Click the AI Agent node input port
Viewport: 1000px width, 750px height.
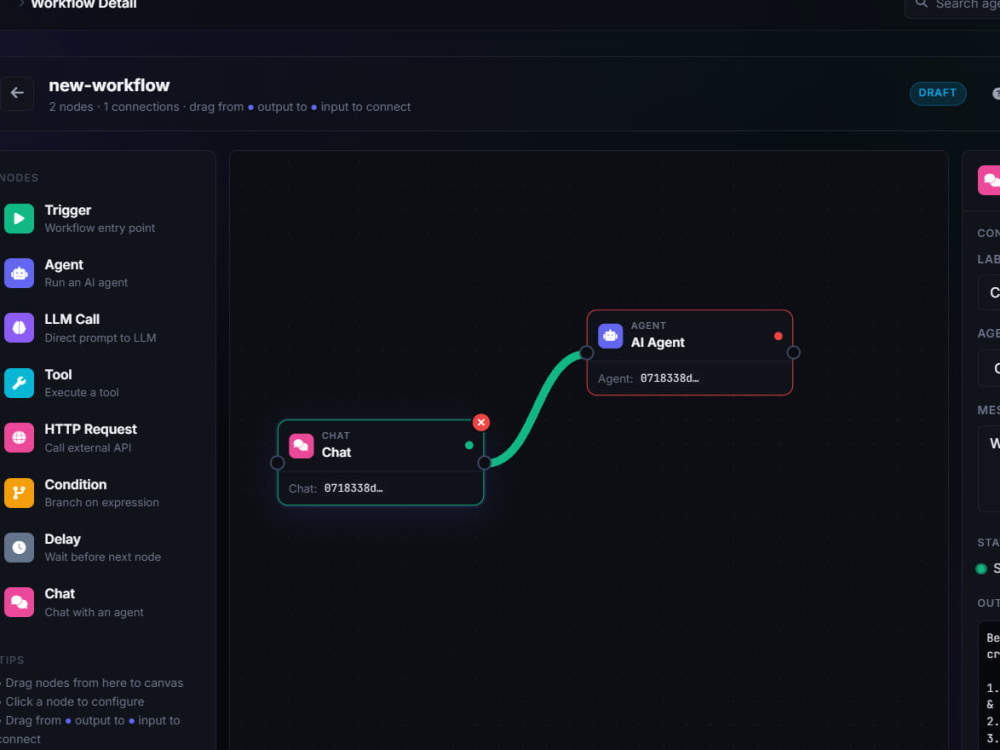coord(587,353)
